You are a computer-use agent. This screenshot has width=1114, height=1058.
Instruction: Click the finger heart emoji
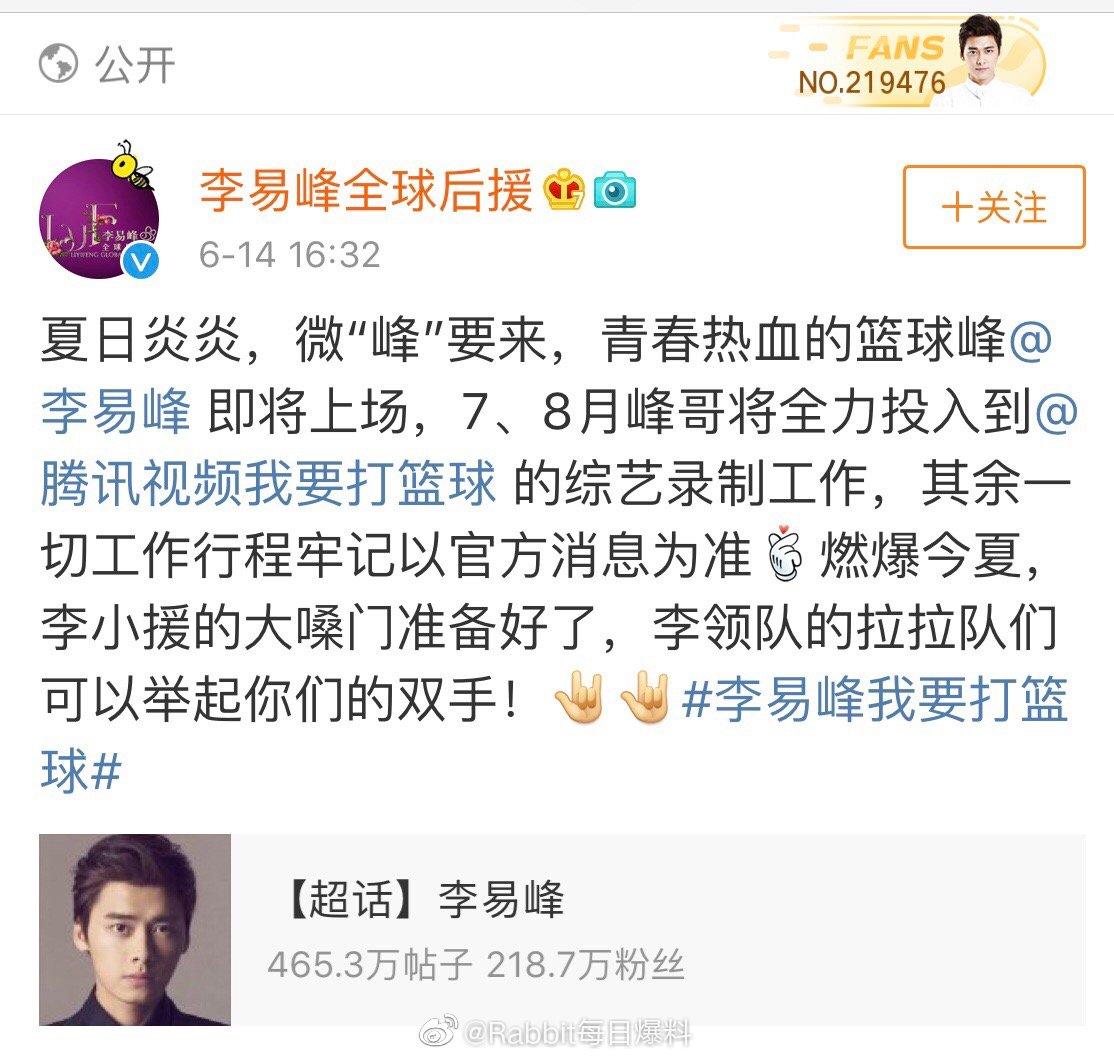point(785,554)
